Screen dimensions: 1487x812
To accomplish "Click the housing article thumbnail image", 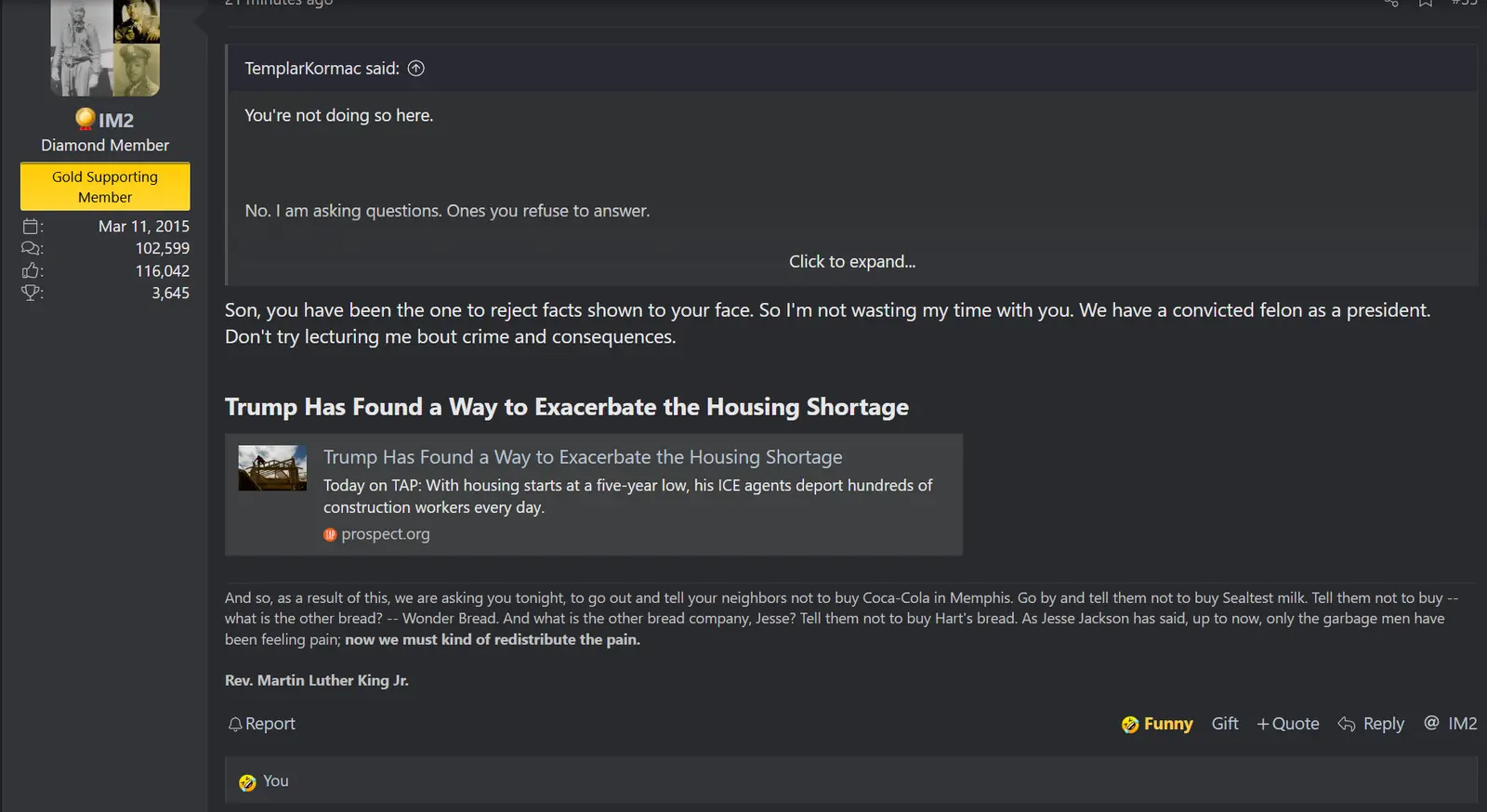I will [272, 468].
